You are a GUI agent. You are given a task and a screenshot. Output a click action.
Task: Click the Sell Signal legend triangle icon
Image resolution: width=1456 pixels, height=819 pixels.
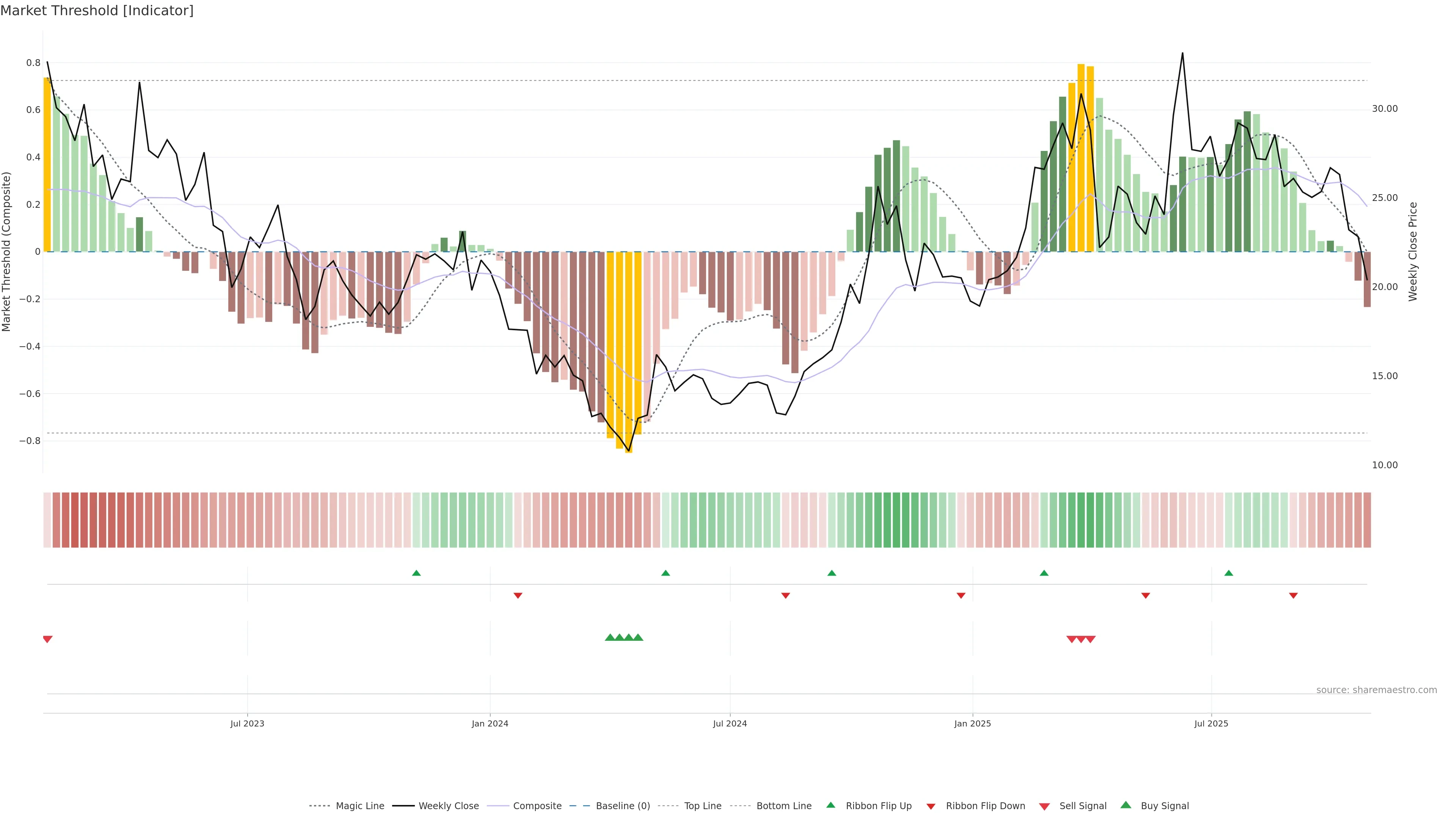click(1045, 806)
